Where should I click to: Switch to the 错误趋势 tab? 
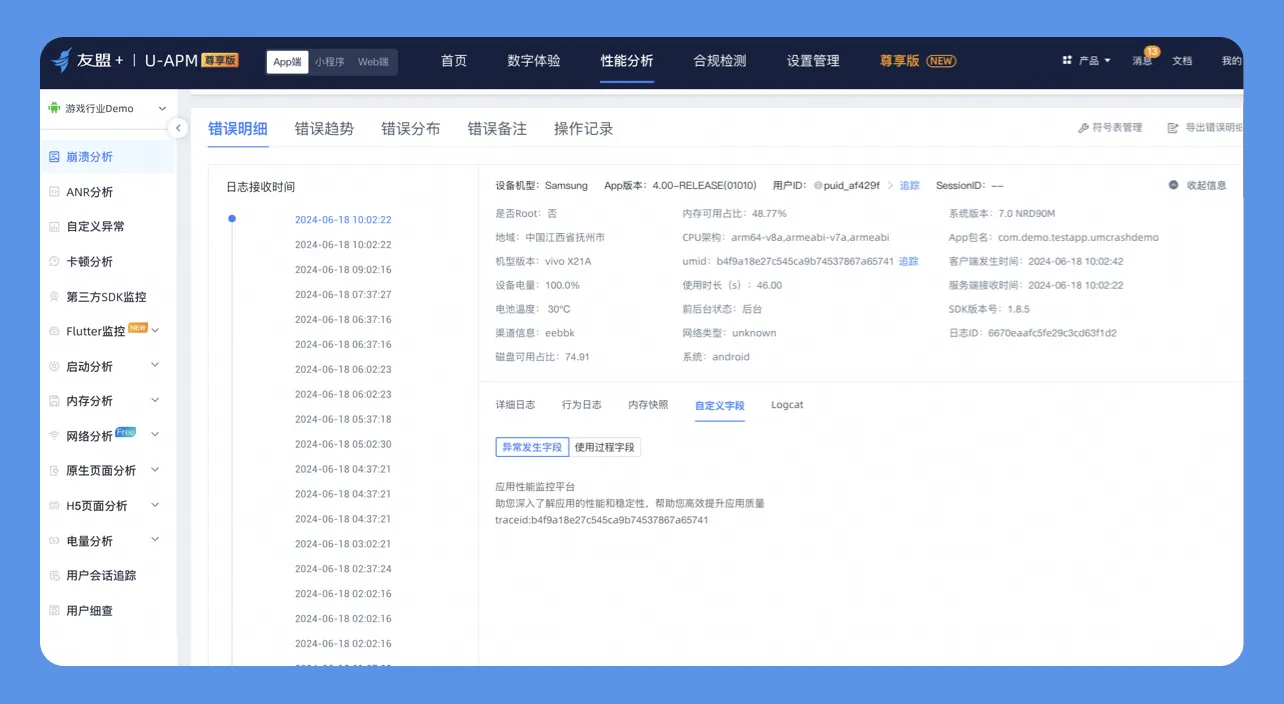point(324,129)
